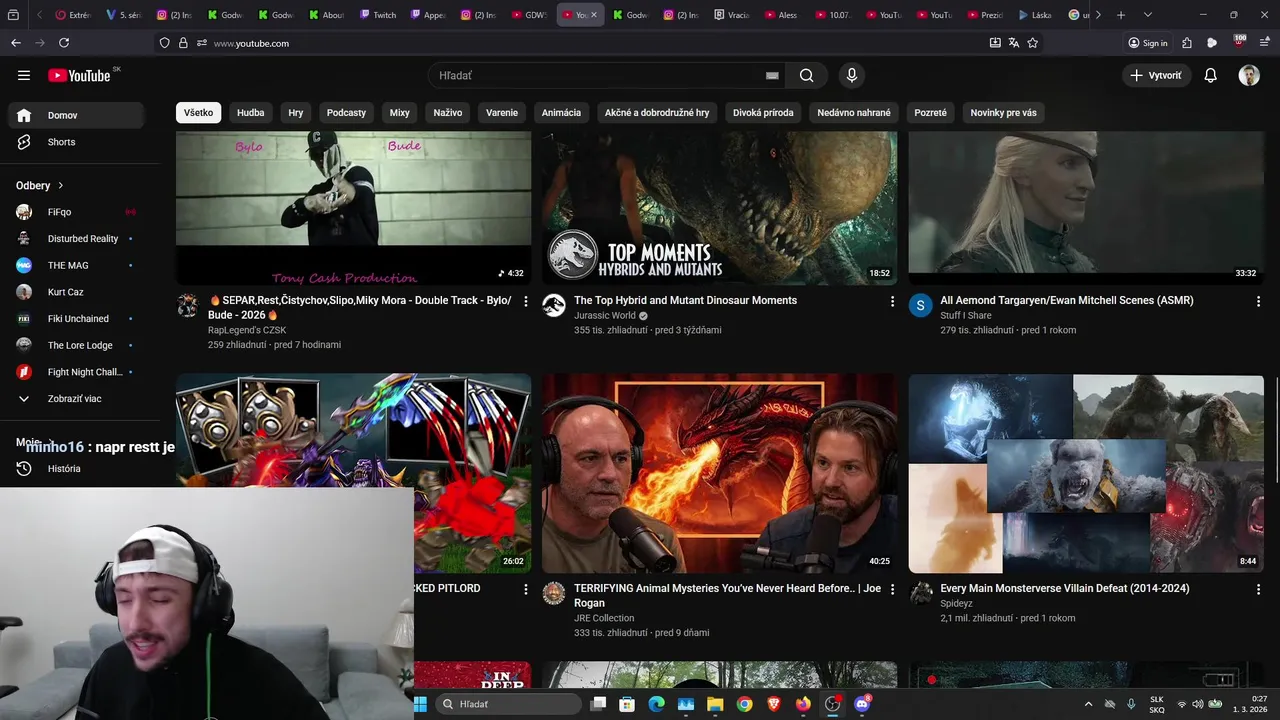The width and height of the screenshot is (1280, 720).
Task: Open the Windows Start menu
Action: pos(421,704)
